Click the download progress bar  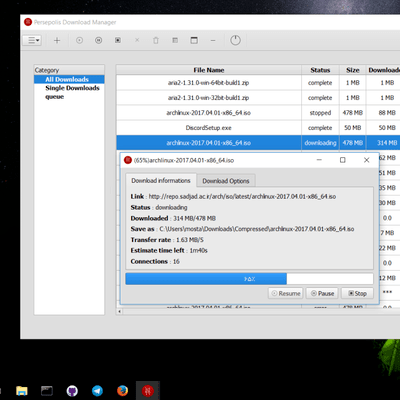pyautogui.click(x=249, y=279)
